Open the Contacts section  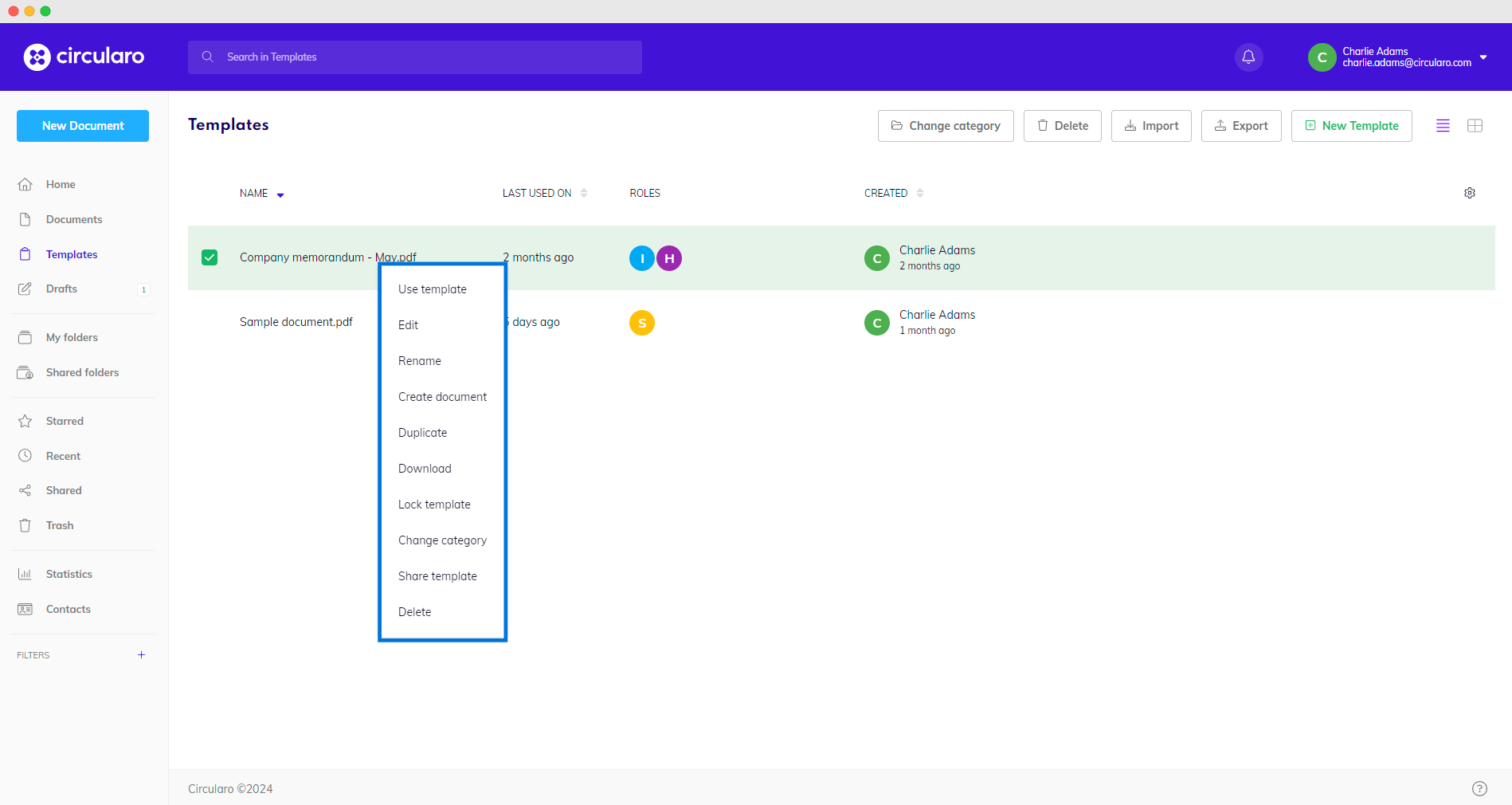click(68, 608)
